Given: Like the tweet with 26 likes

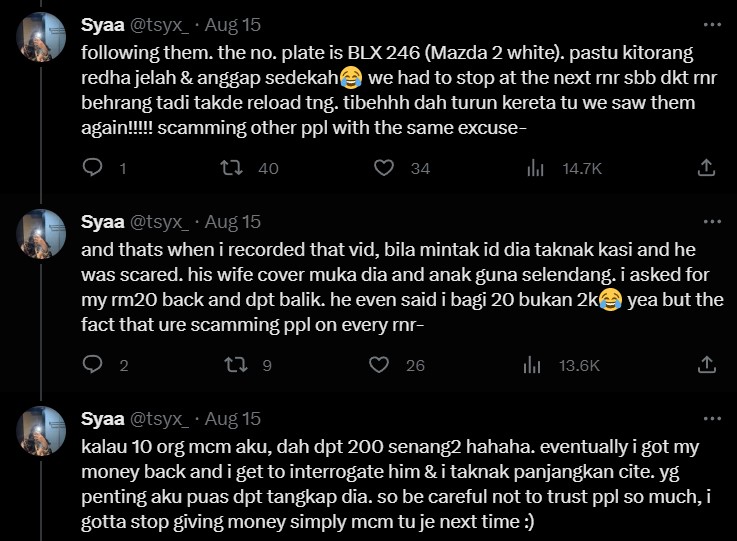Looking at the screenshot, I should click(384, 365).
